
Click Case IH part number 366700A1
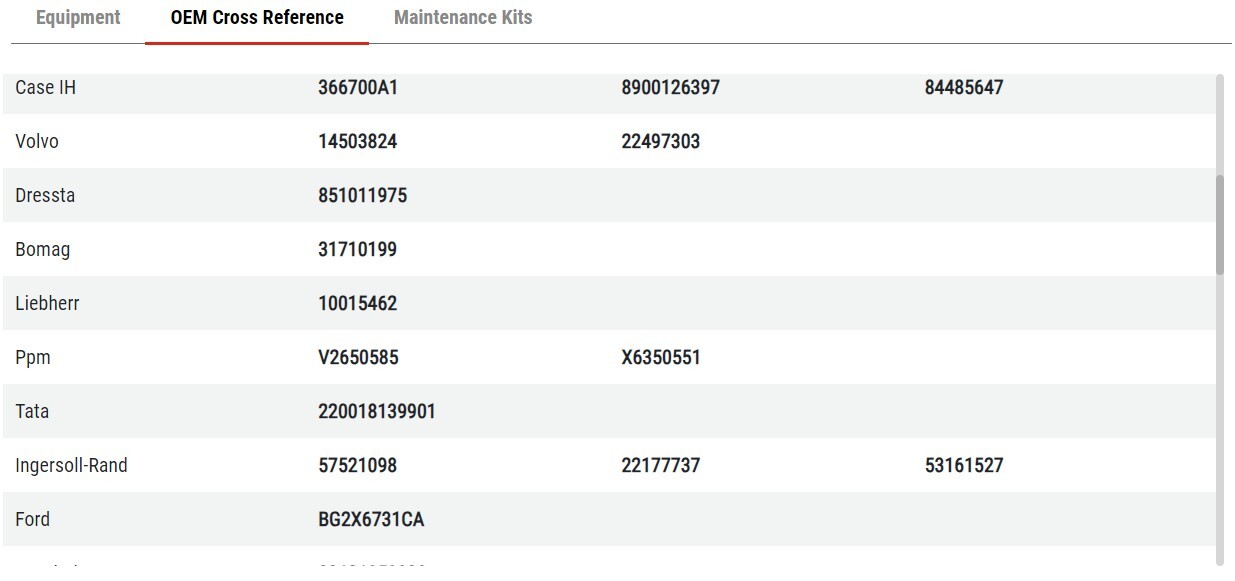coord(358,88)
